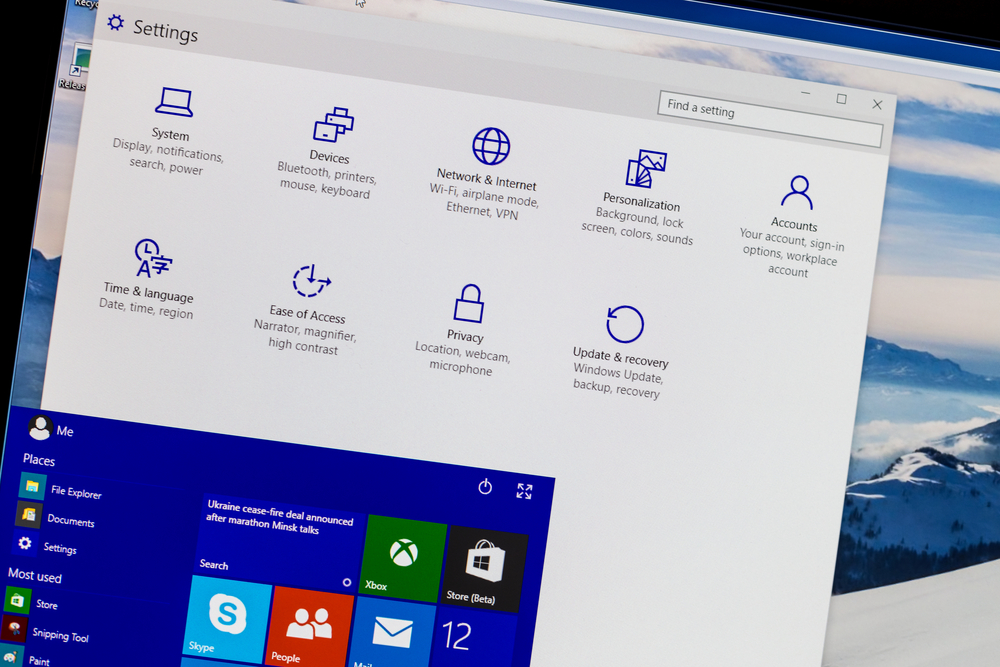Open File Explorer from Places
The image size is (1000, 667).
[77, 494]
